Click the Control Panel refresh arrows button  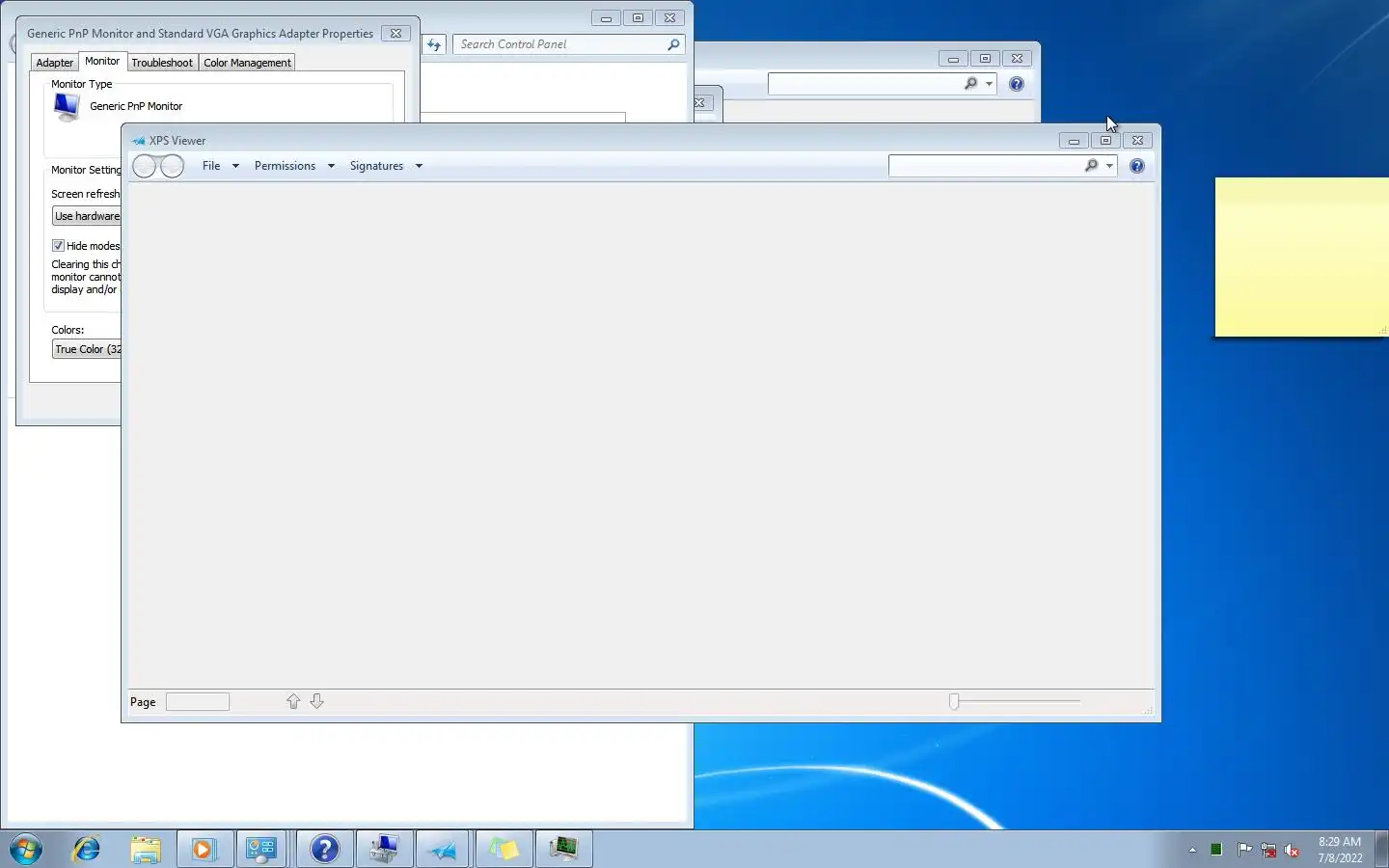[434, 44]
